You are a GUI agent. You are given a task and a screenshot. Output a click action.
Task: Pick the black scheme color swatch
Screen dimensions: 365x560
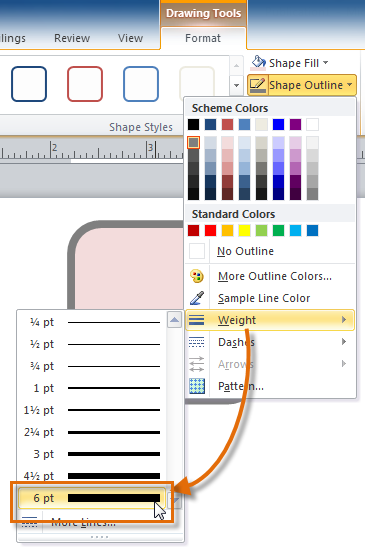click(193, 125)
